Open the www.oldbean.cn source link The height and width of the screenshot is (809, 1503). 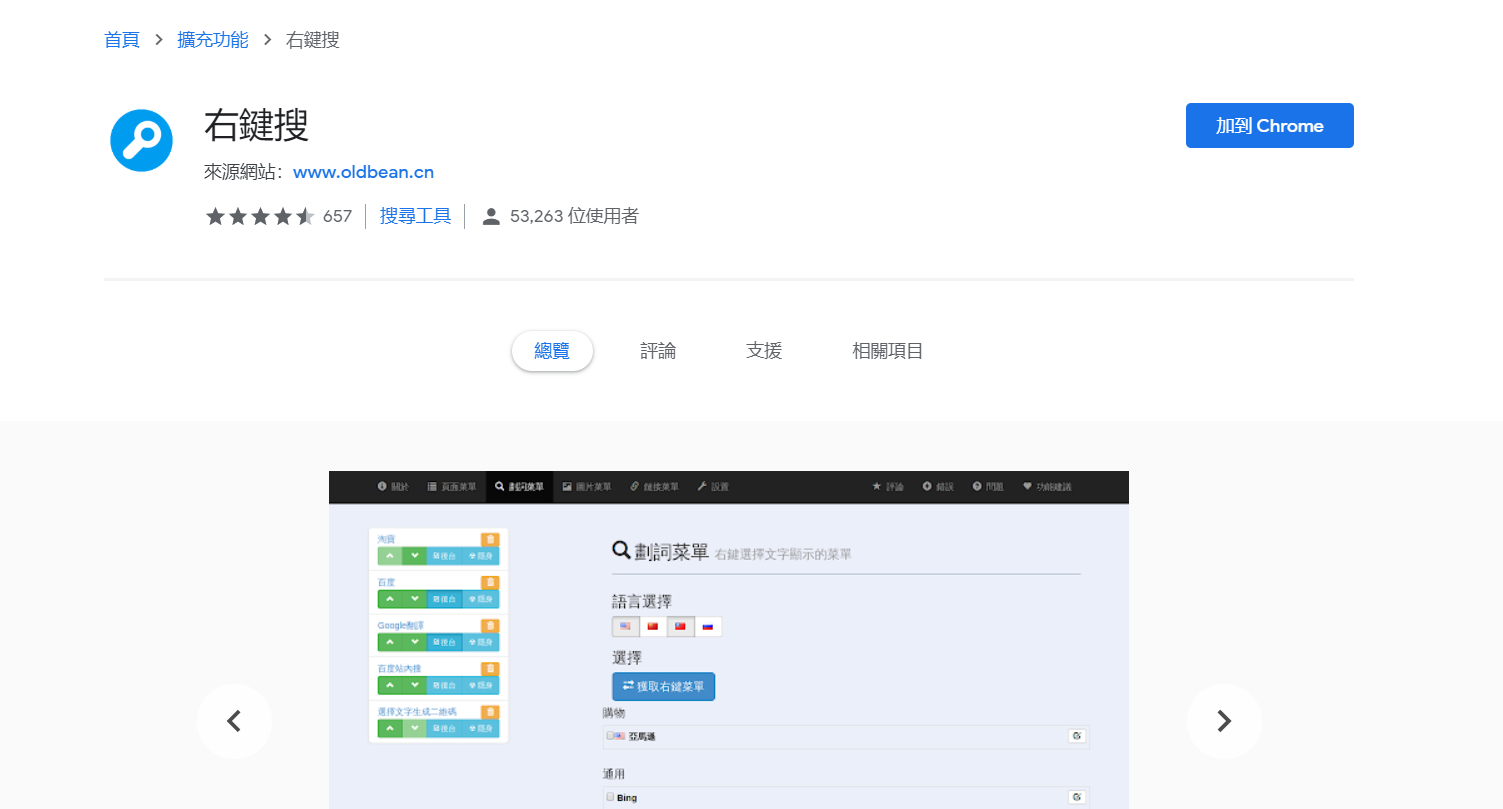[363, 172]
